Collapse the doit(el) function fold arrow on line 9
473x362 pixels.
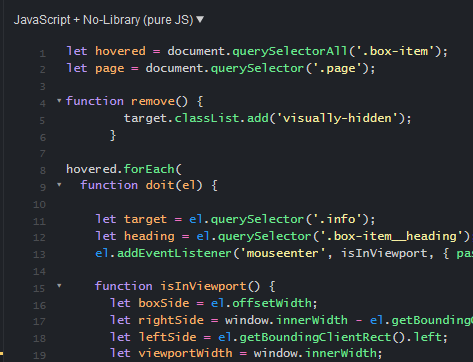(59, 184)
